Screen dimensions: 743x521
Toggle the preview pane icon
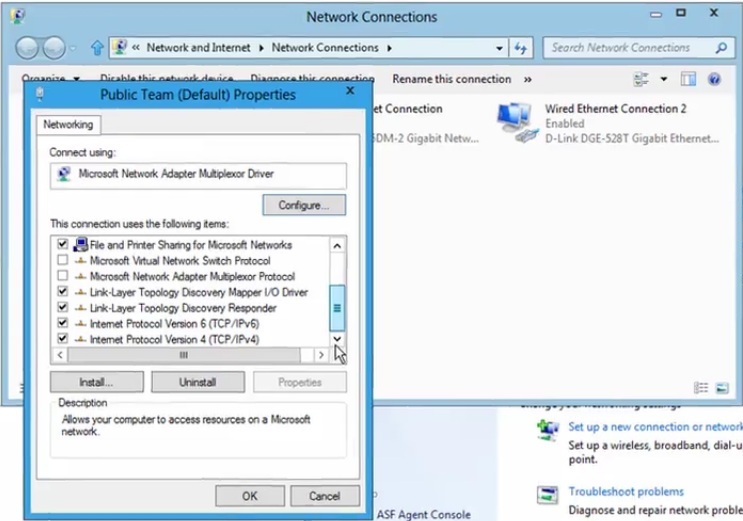tap(688, 79)
